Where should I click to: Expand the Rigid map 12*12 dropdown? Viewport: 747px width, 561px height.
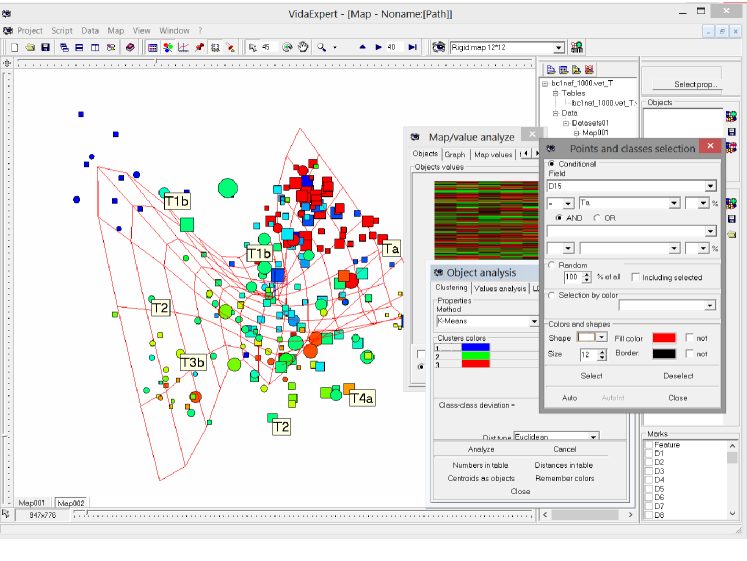(558, 47)
